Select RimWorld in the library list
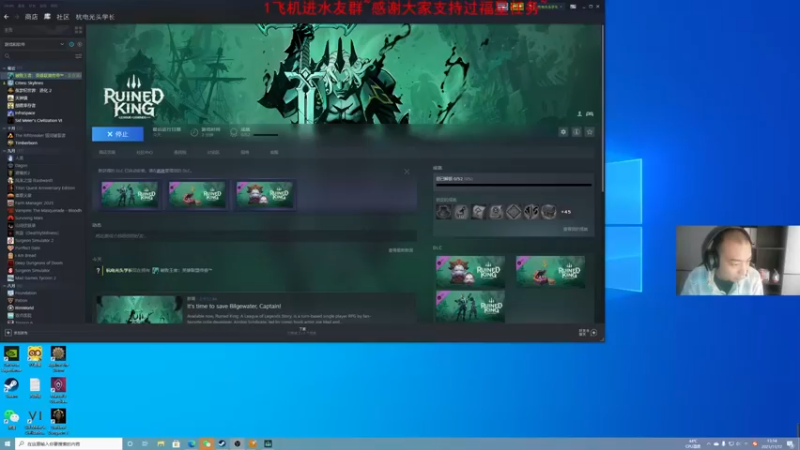 24,308
